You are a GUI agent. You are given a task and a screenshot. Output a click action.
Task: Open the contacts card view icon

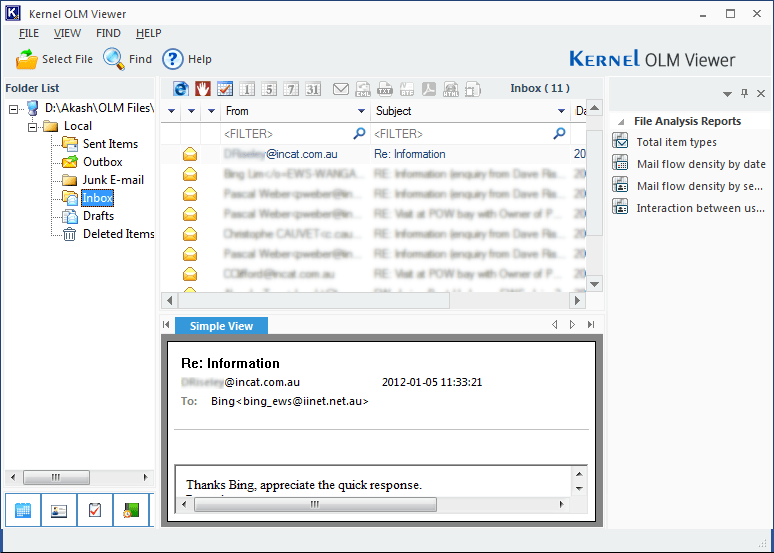59,510
